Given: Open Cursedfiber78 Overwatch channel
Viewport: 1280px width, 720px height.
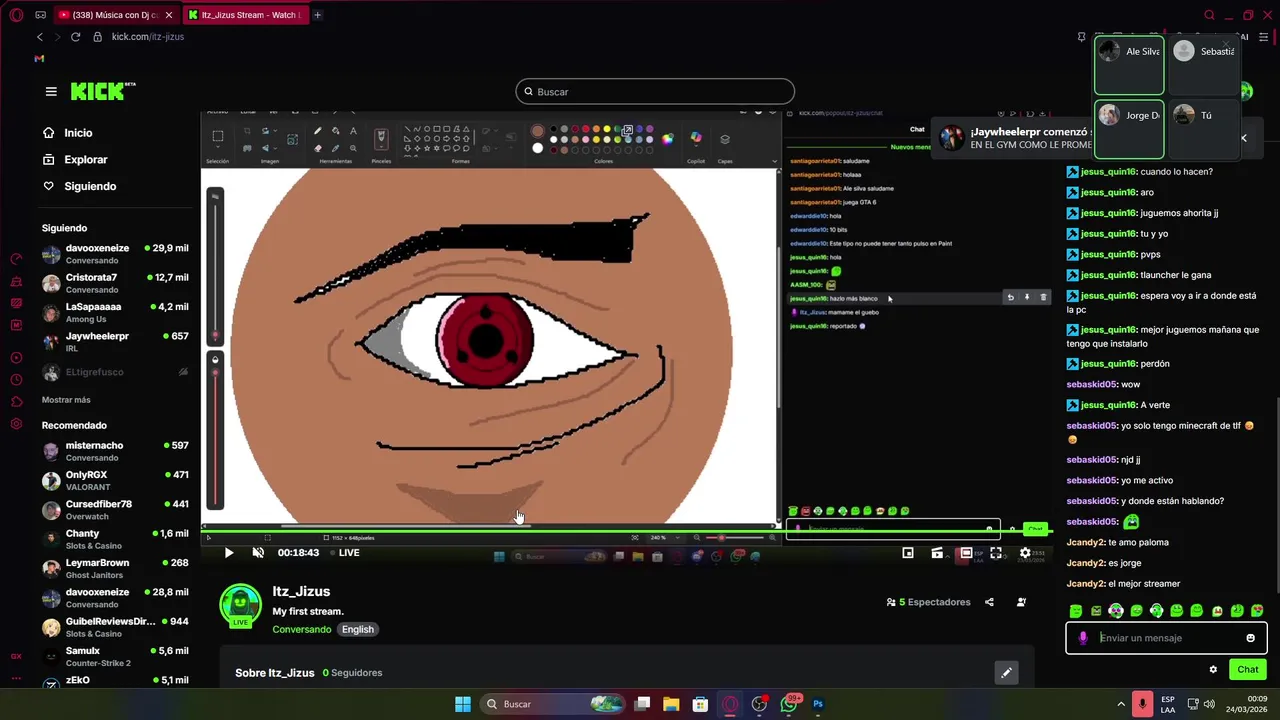Looking at the screenshot, I should 115,510.
